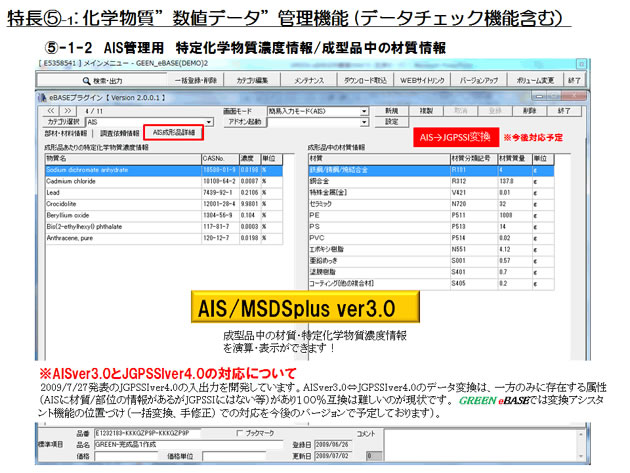Image resolution: width=630 pixels, height=473 pixels.
Task: Select the PE material row
Action: (x=431, y=215)
